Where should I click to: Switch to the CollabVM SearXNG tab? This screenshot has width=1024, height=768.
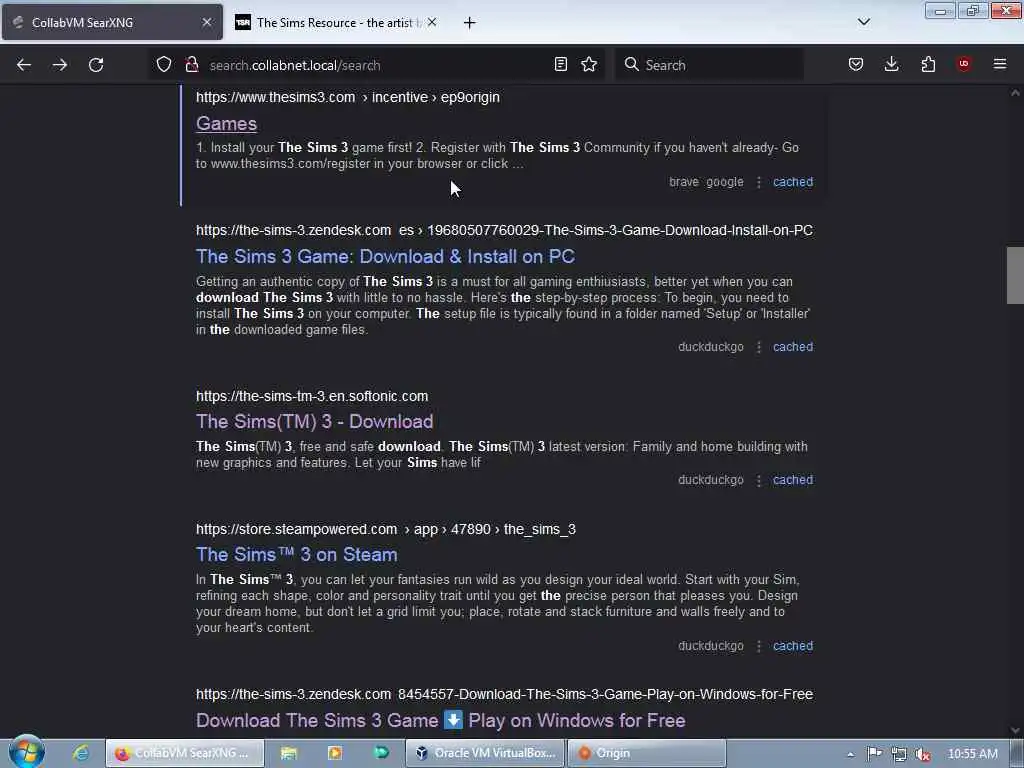click(x=112, y=22)
